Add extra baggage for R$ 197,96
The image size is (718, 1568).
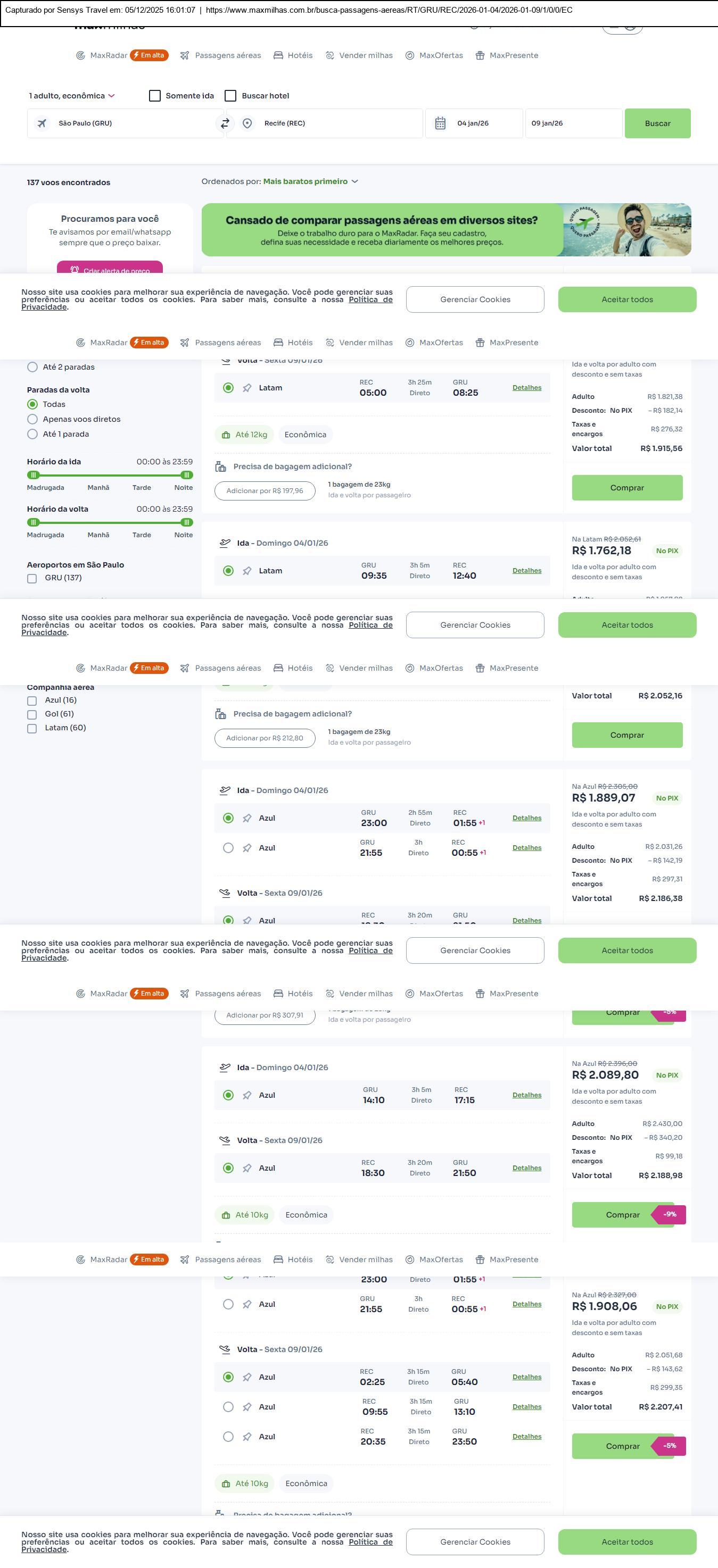265,491
